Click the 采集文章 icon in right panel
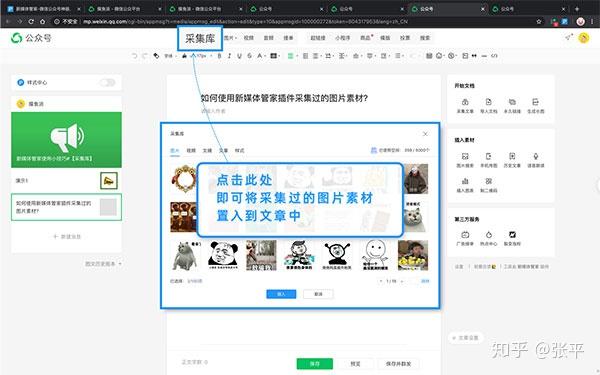This screenshot has height=375, width=600. click(x=465, y=105)
